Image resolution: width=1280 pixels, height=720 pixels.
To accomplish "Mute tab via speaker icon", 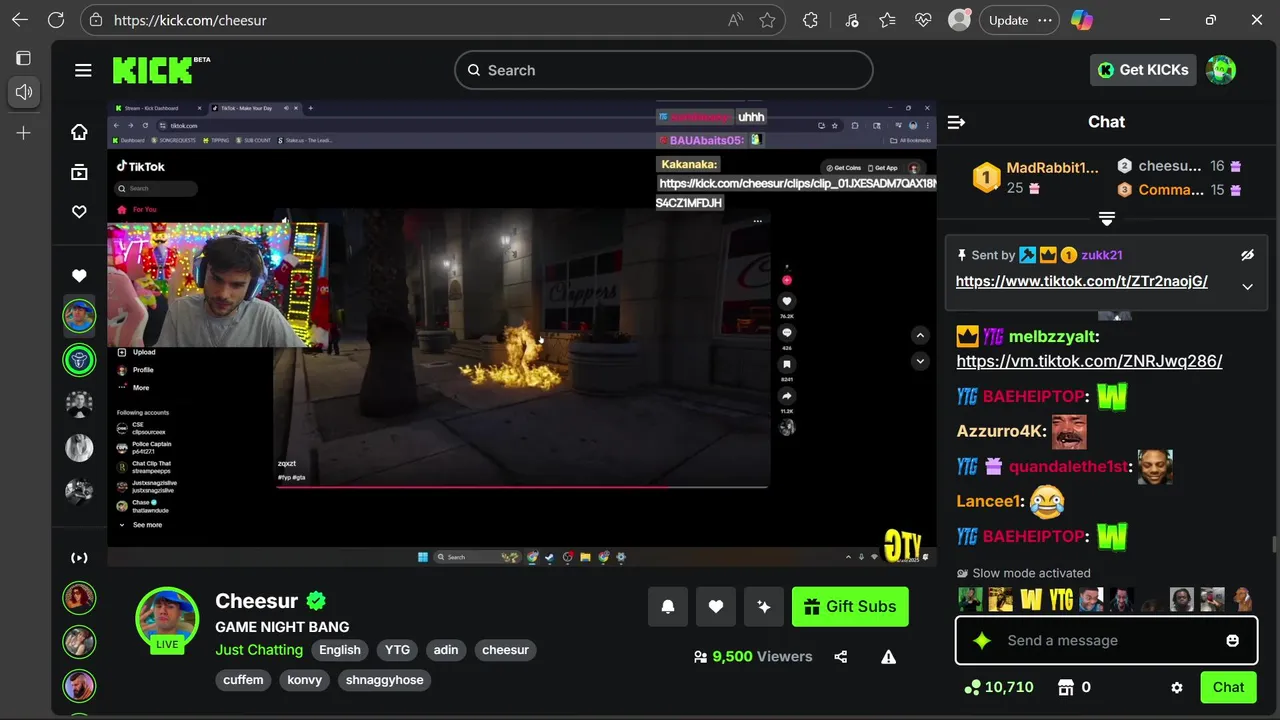I will (x=23, y=92).
